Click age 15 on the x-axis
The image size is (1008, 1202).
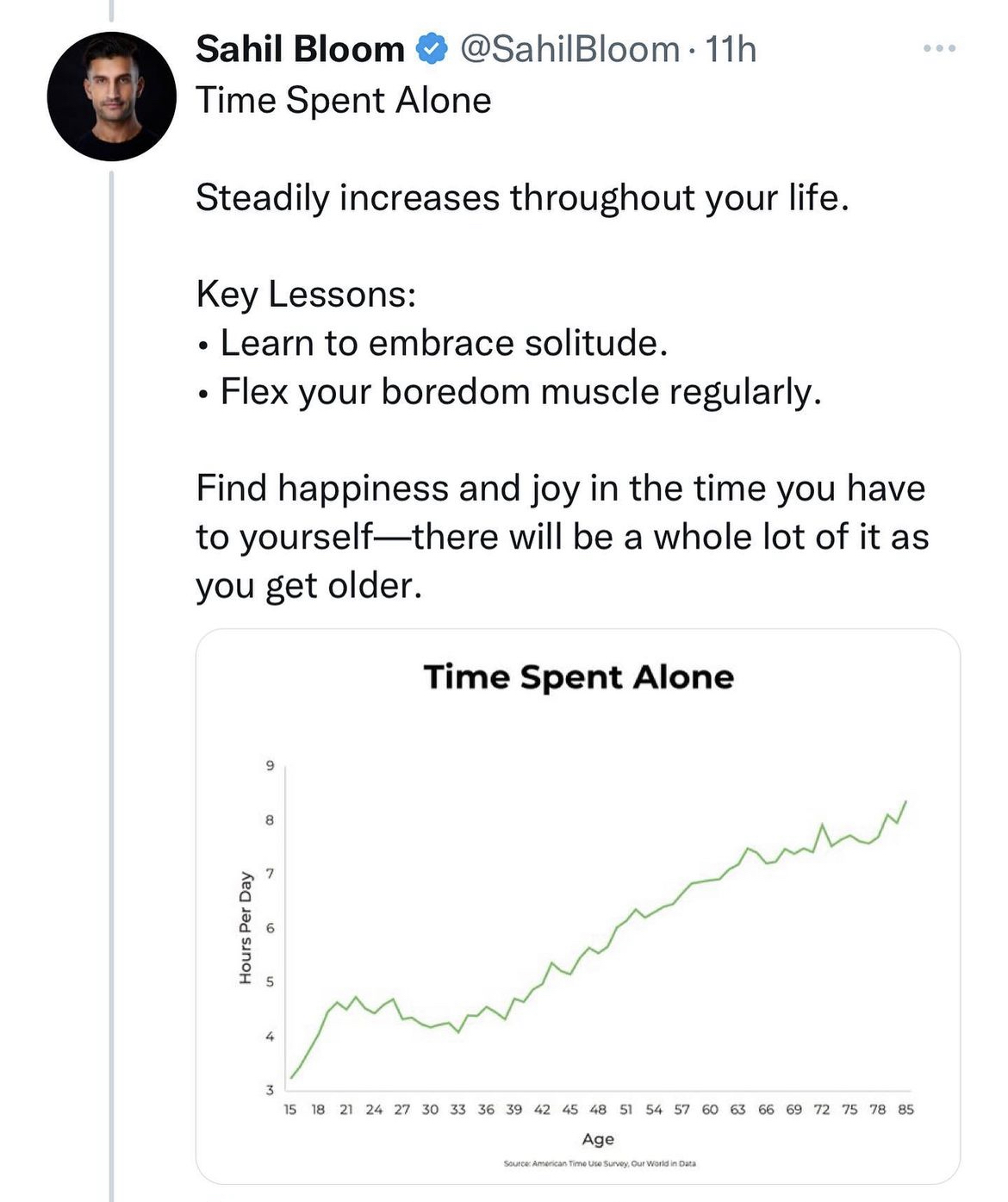[290, 1110]
